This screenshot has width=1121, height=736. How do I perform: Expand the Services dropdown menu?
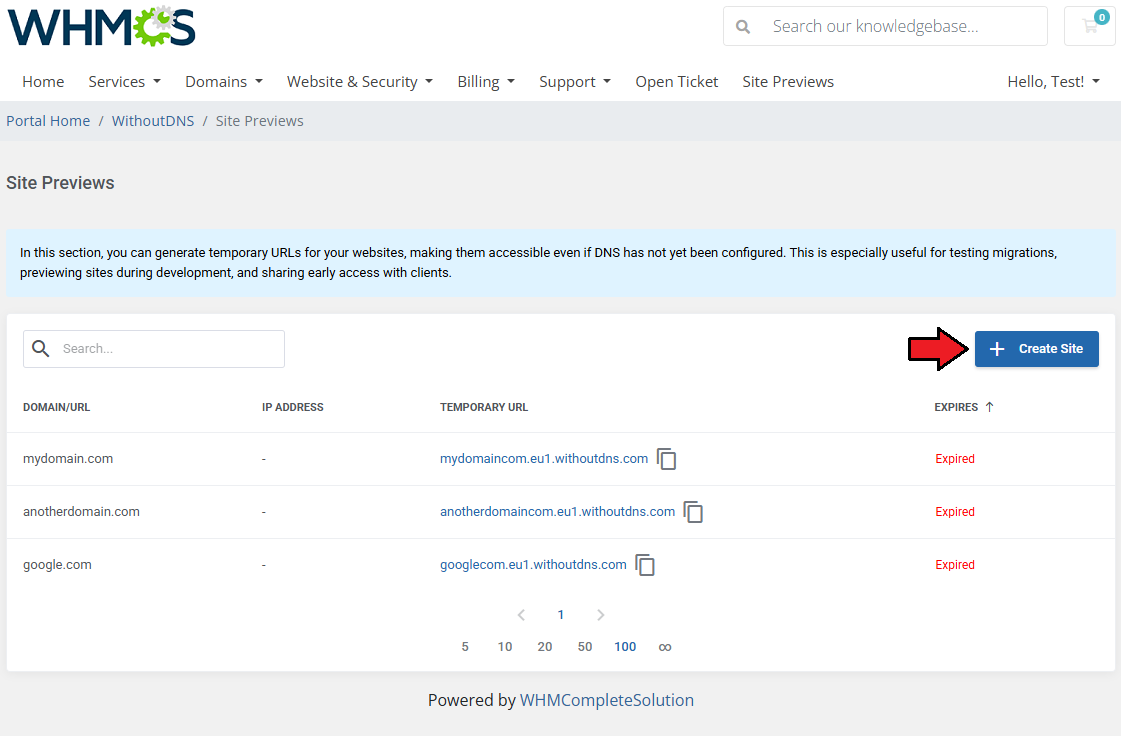click(x=124, y=82)
